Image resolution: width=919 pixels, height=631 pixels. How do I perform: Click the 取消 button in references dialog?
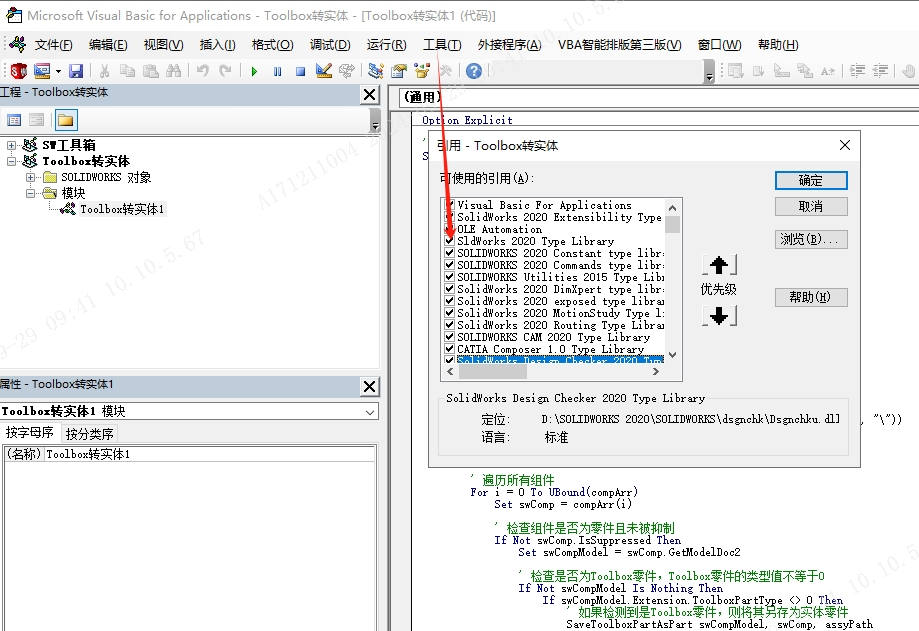click(811, 206)
